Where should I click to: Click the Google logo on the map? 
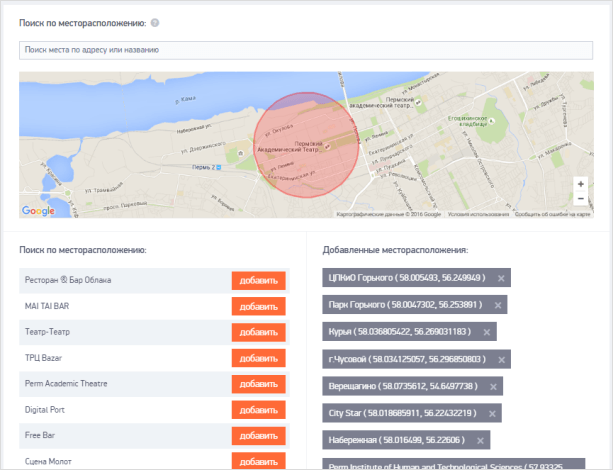coord(38,211)
